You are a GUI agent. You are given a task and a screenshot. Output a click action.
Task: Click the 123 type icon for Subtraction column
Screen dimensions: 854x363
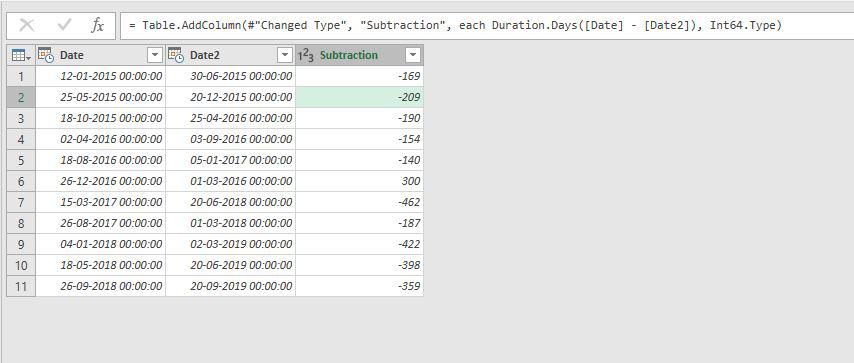[x=306, y=55]
